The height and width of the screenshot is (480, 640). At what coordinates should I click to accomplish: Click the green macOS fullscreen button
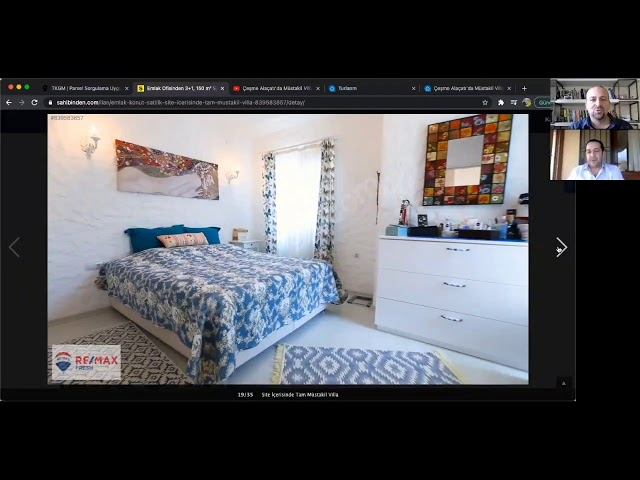[27, 87]
